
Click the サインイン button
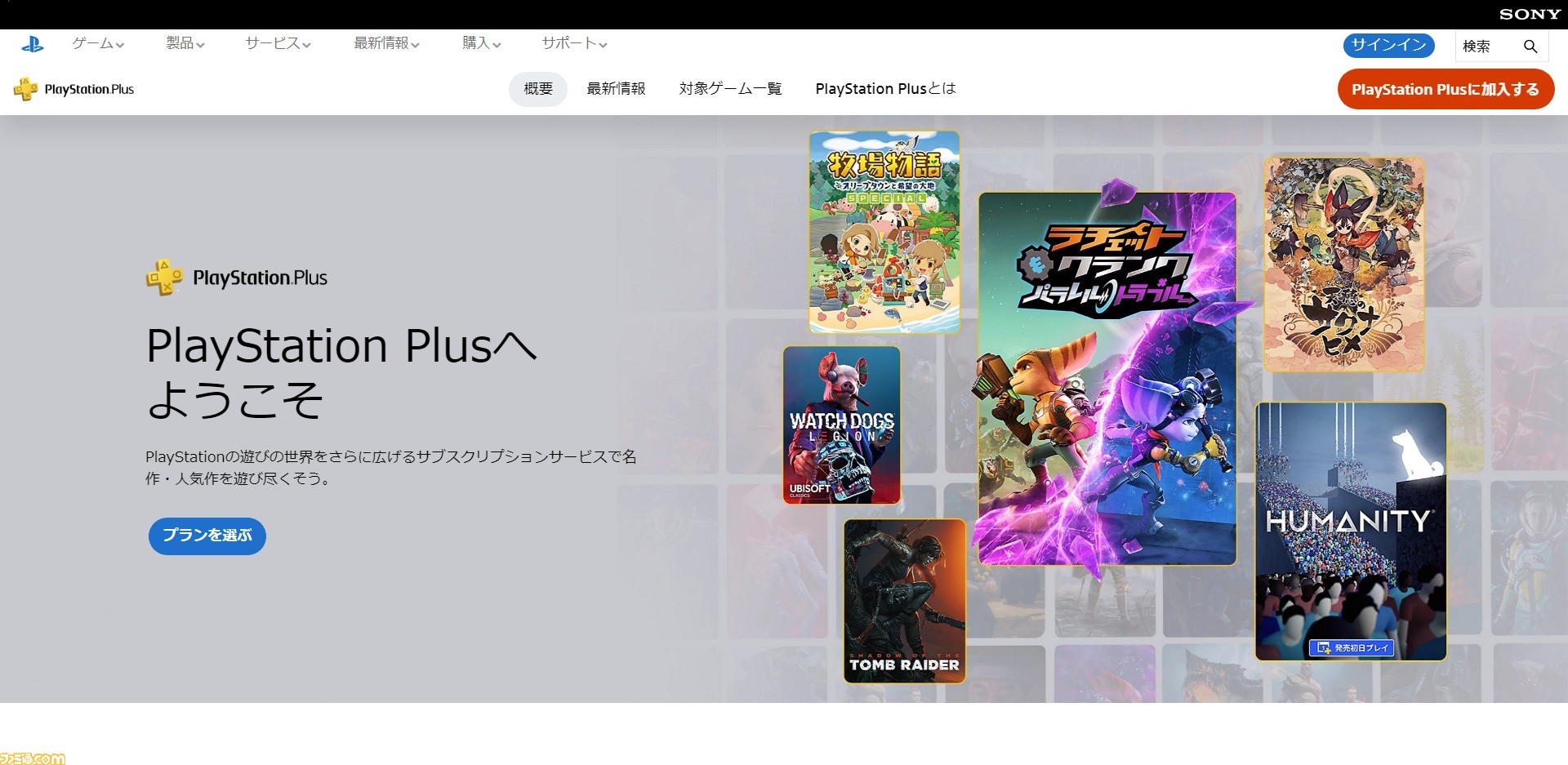1389,46
